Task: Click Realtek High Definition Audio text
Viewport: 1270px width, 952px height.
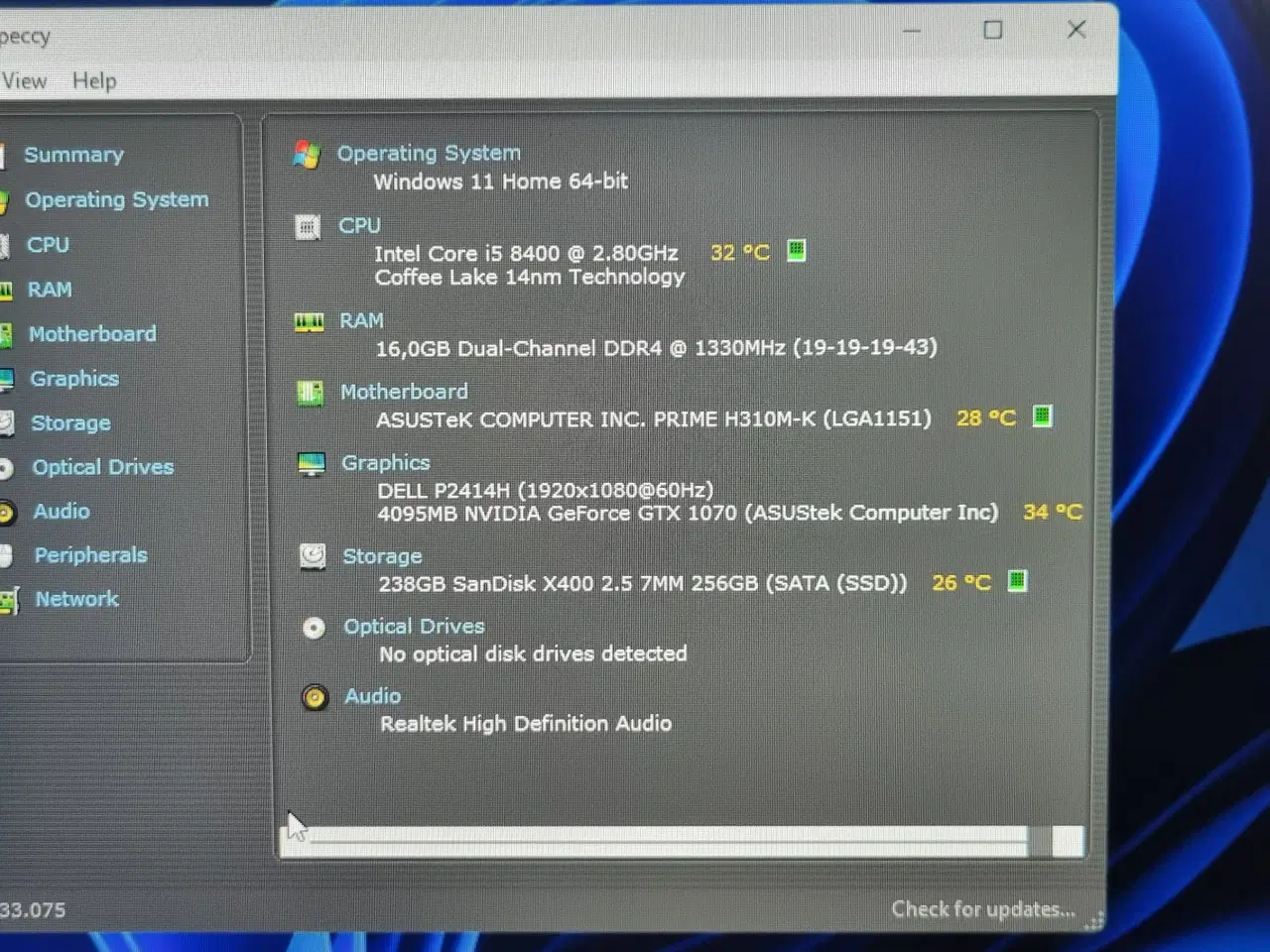Action: coord(526,724)
